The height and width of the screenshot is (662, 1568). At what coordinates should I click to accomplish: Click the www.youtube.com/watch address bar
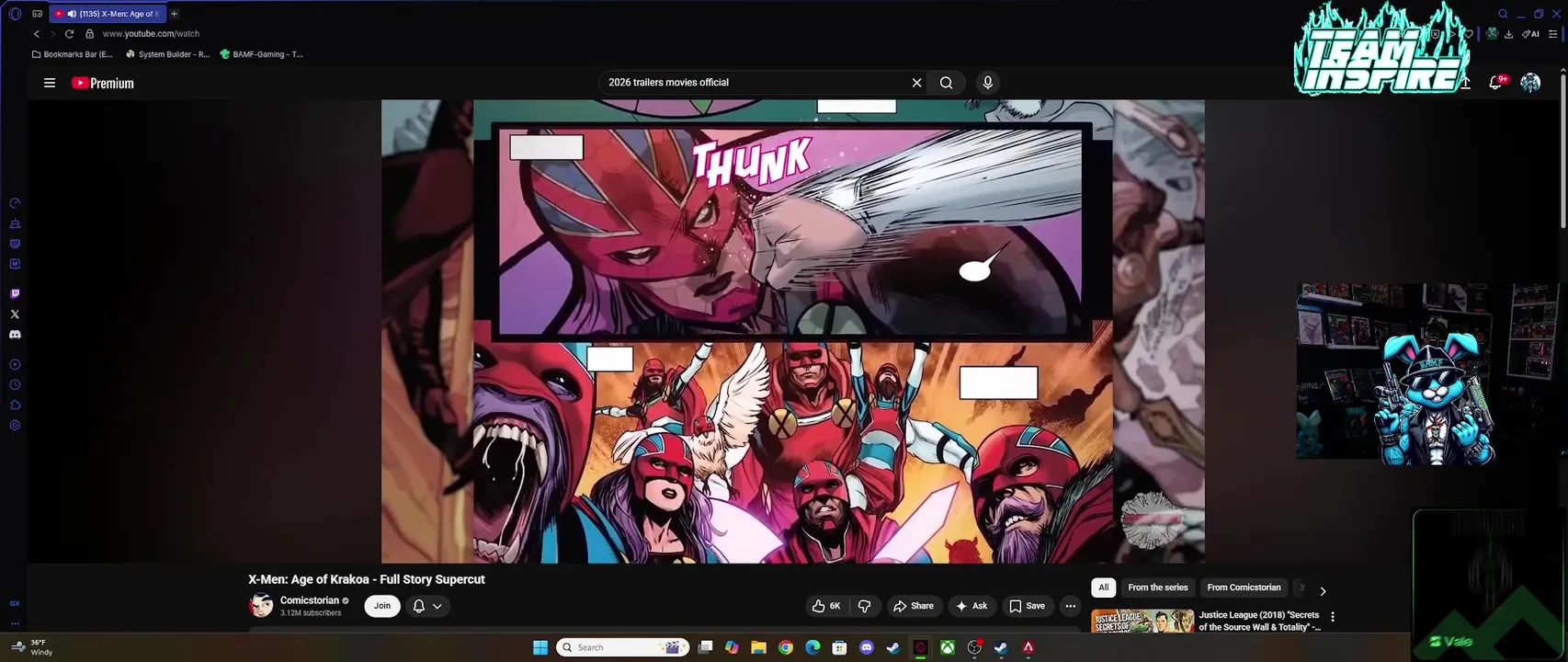tap(151, 34)
